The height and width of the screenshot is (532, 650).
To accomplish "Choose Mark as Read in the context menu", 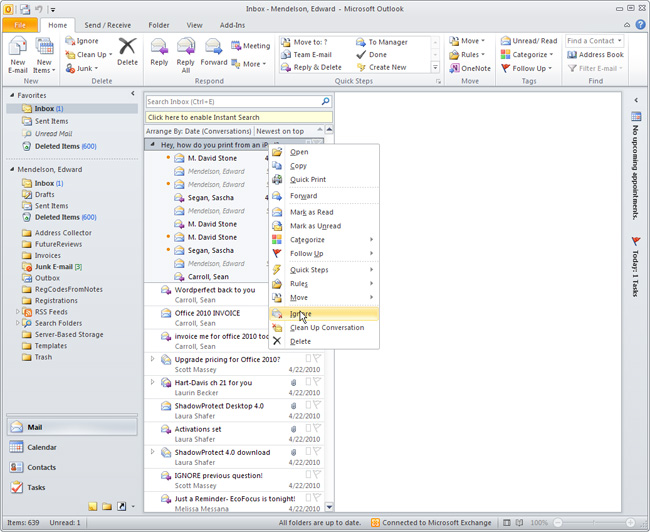I will coord(324,212).
